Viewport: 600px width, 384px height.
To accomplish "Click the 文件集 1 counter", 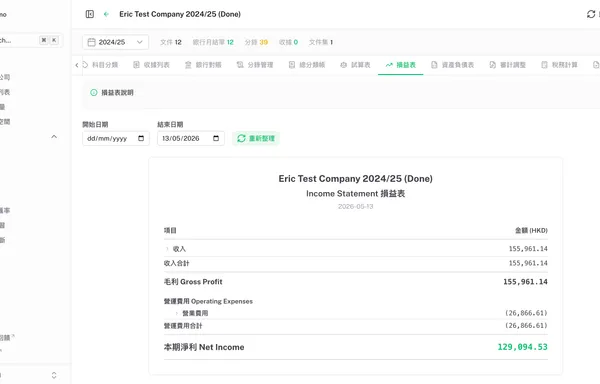I will click(321, 42).
